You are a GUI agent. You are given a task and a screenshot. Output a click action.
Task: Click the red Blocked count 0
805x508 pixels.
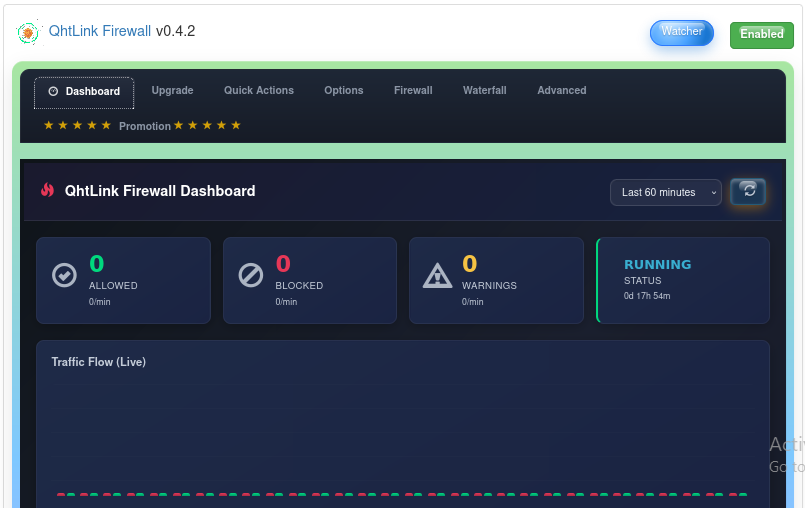coord(283,264)
